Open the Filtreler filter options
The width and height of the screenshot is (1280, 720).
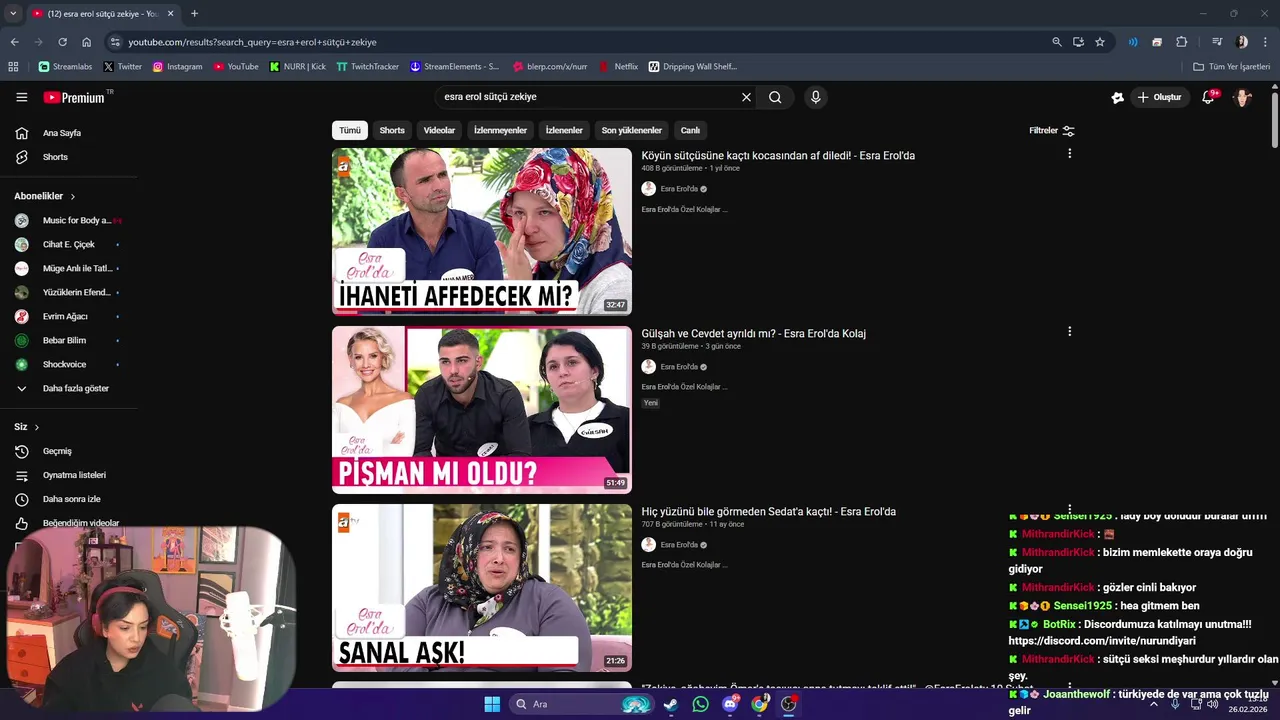pos(1052,130)
